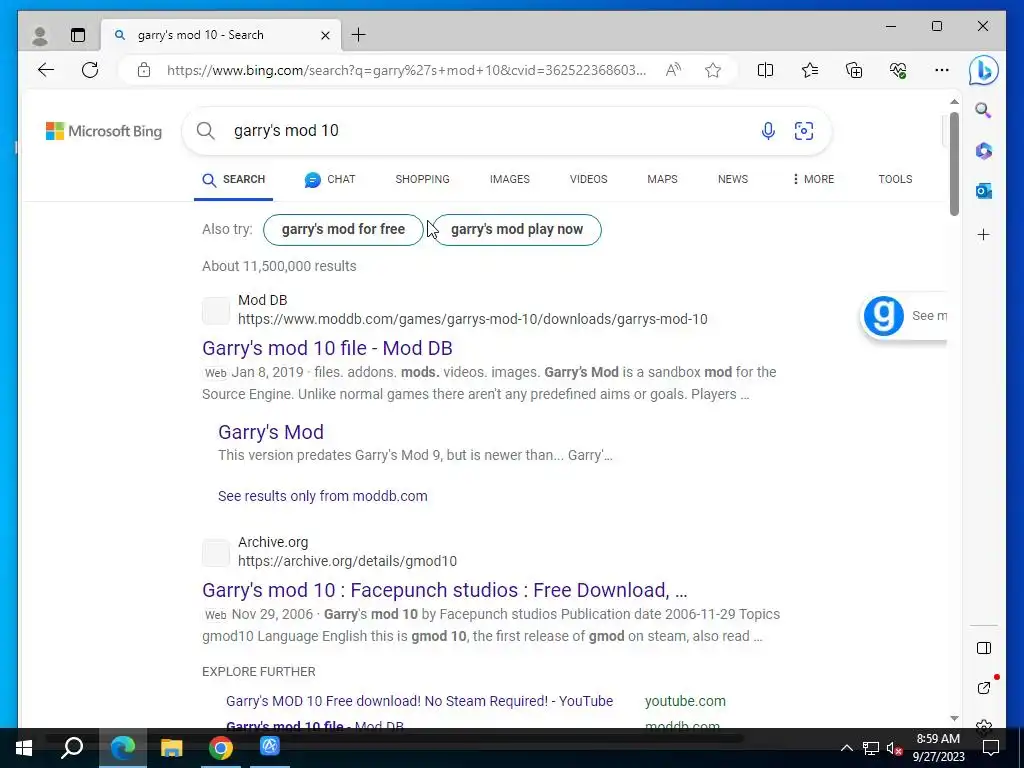This screenshot has width=1024, height=768.
Task: Open Collections icon
Action: click(854, 70)
